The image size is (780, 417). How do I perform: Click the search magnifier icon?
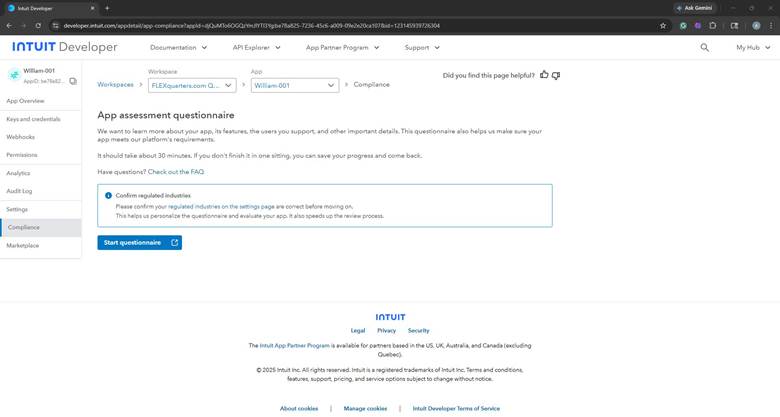(x=704, y=47)
